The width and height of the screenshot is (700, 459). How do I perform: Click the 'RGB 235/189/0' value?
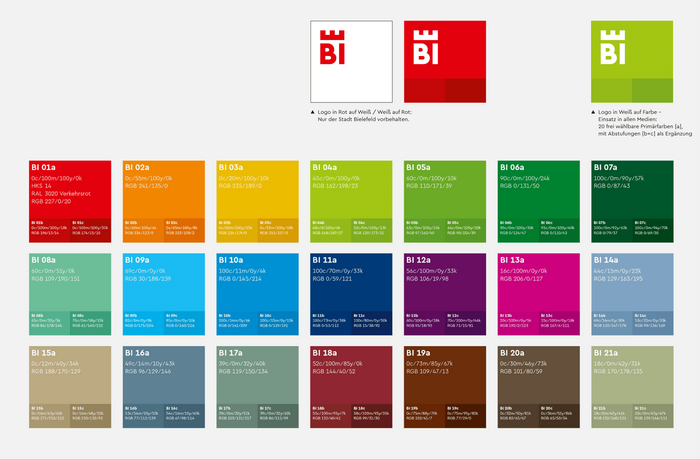pyautogui.click(x=240, y=186)
